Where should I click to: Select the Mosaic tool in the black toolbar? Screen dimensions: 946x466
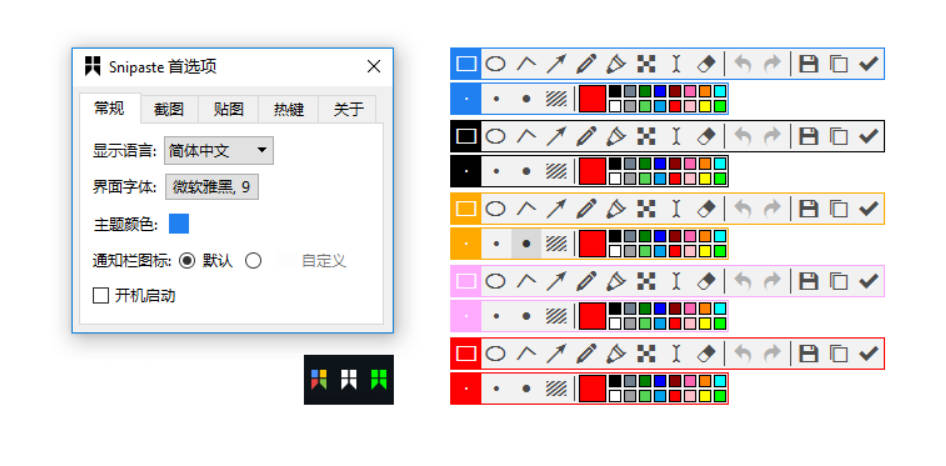[646, 136]
